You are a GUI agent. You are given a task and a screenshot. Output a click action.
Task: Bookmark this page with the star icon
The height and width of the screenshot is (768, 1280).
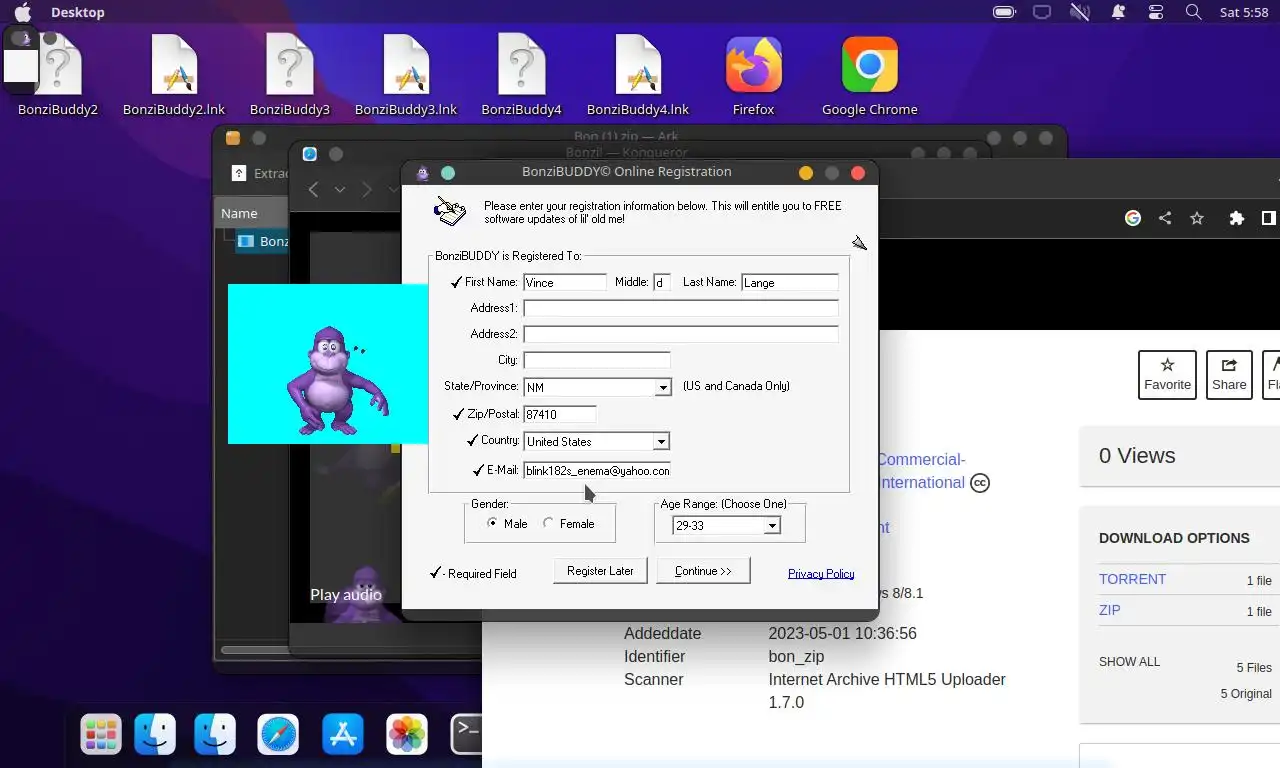1197,218
